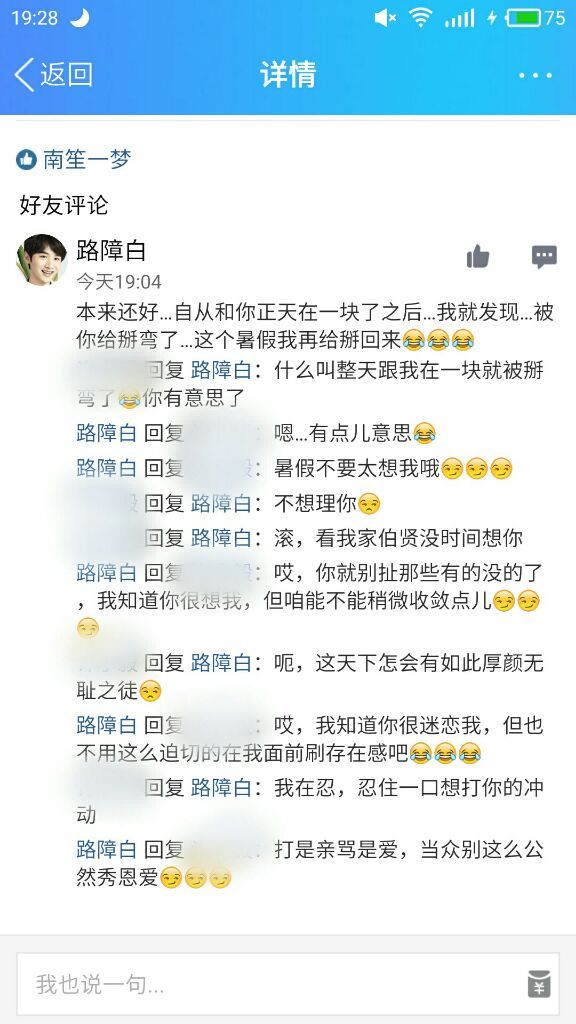Tap the muted sound status icon
This screenshot has height=1024, width=576.
click(x=385, y=18)
